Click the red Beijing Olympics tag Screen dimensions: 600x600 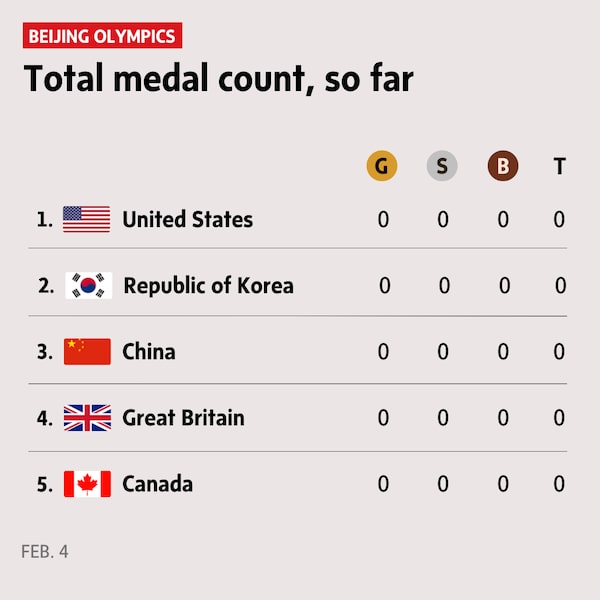click(102, 37)
